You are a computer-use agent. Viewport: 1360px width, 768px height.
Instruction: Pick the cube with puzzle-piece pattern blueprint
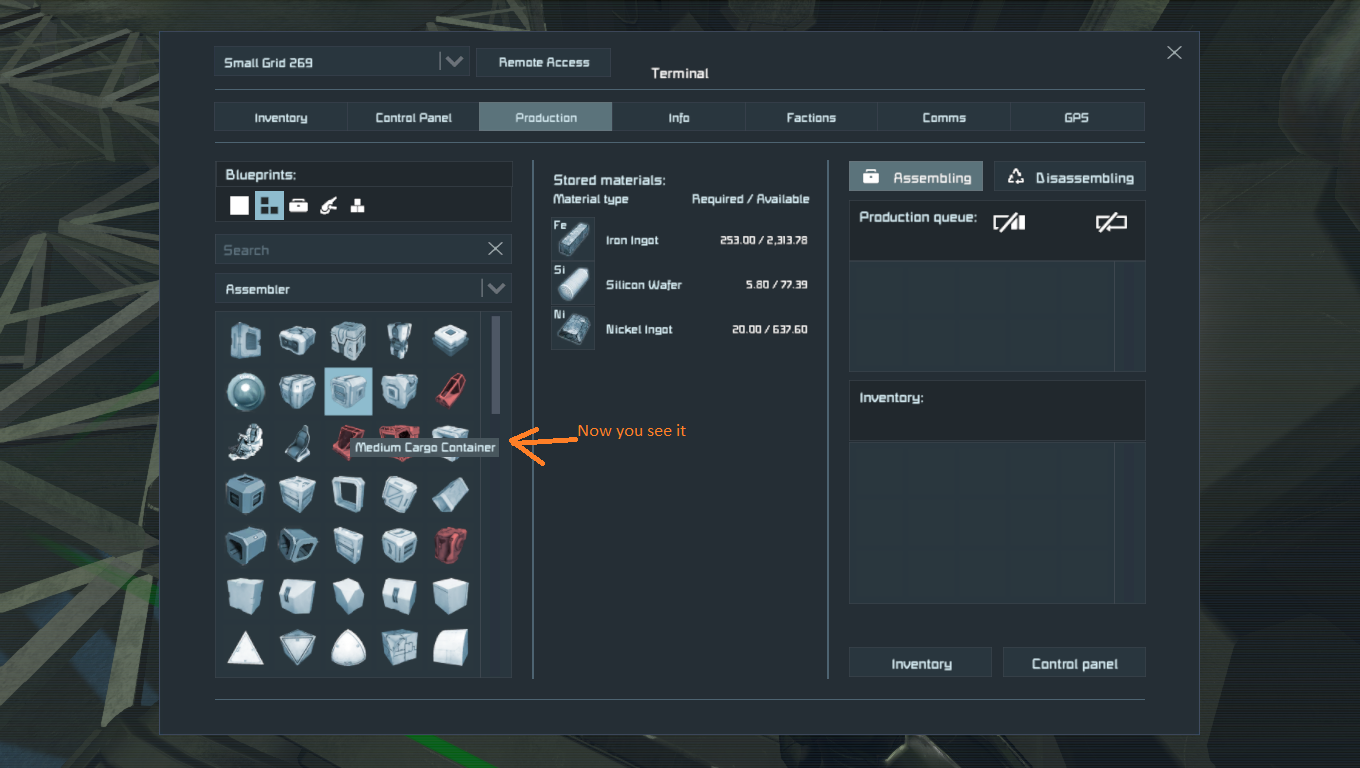(x=399, y=647)
